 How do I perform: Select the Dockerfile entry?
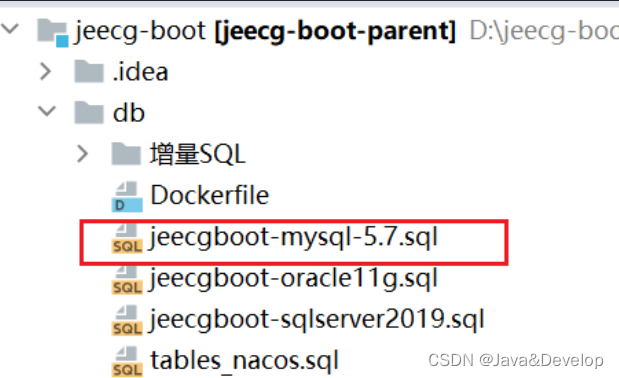210,195
